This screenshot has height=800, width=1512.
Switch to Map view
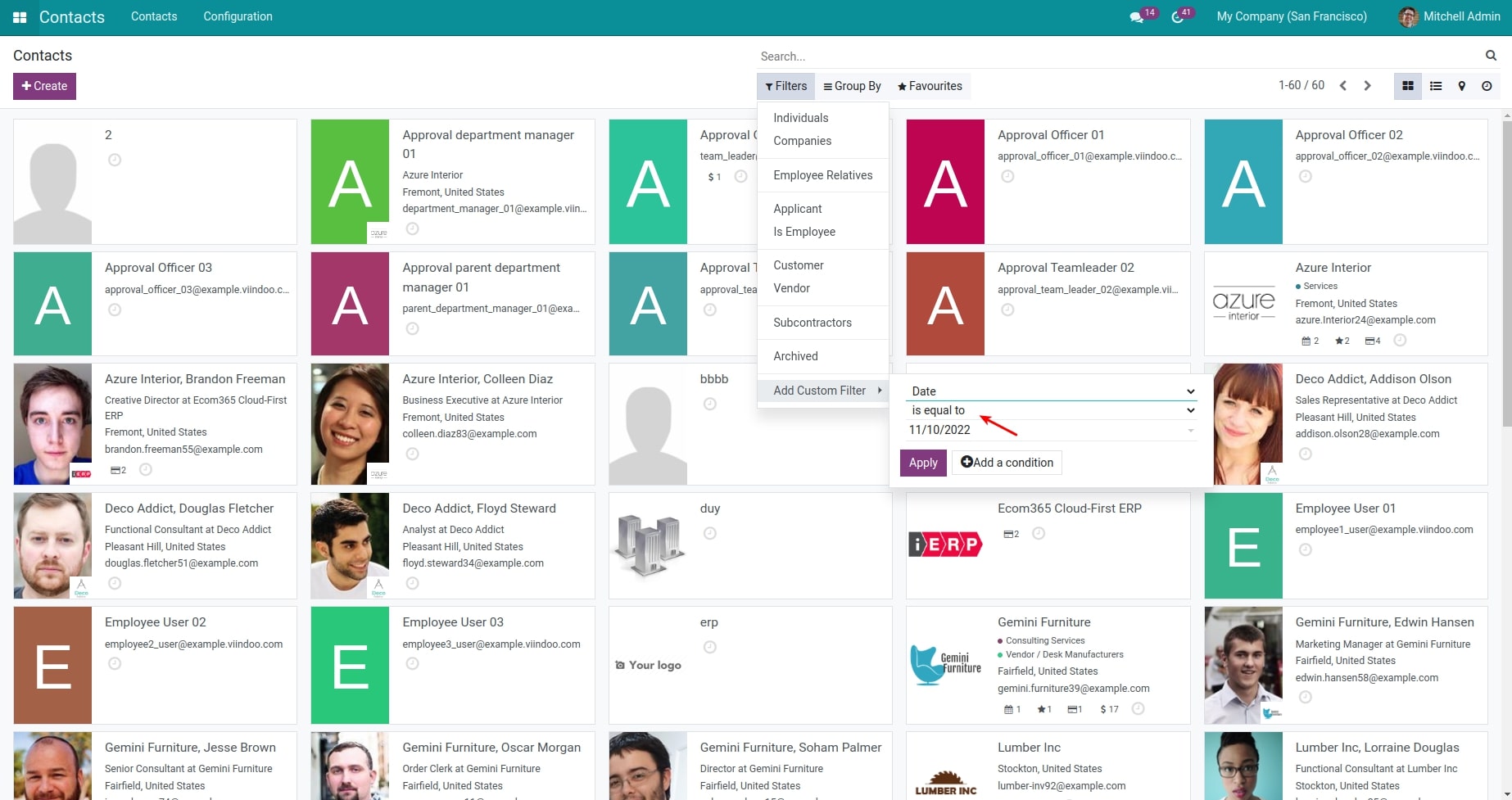pos(1461,86)
